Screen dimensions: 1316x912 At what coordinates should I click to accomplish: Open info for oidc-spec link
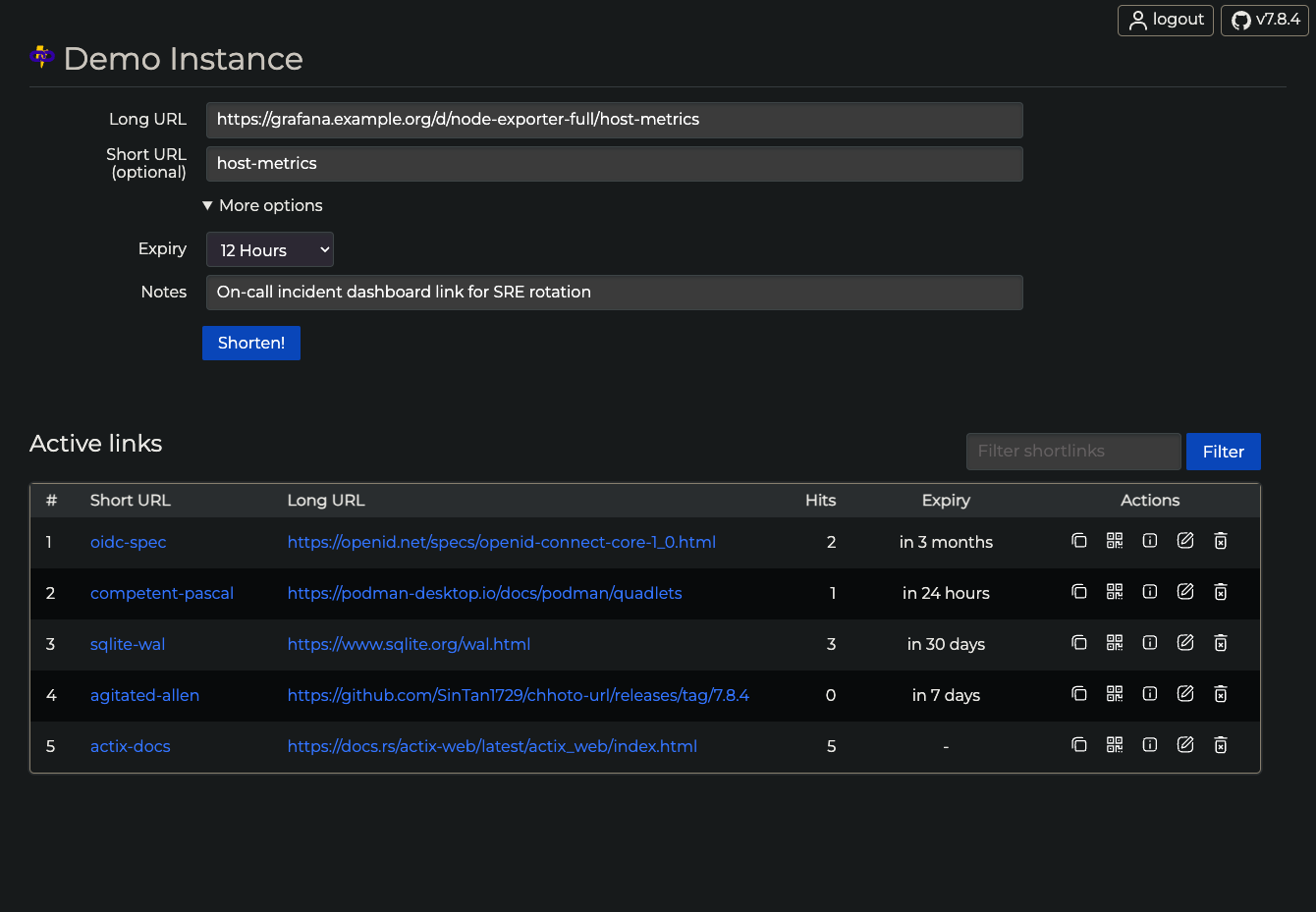1150,541
